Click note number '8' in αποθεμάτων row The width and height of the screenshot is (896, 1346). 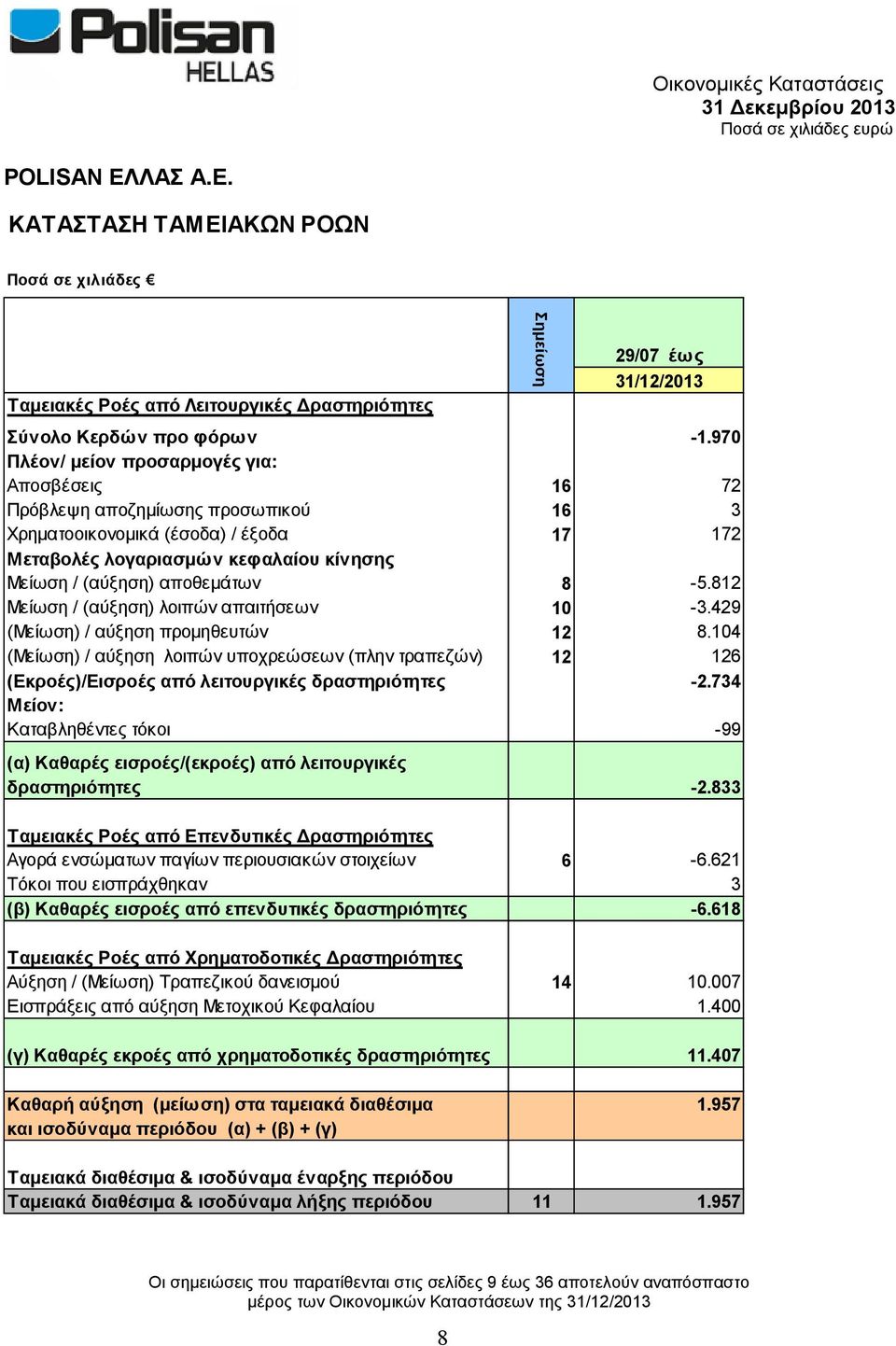(x=566, y=583)
